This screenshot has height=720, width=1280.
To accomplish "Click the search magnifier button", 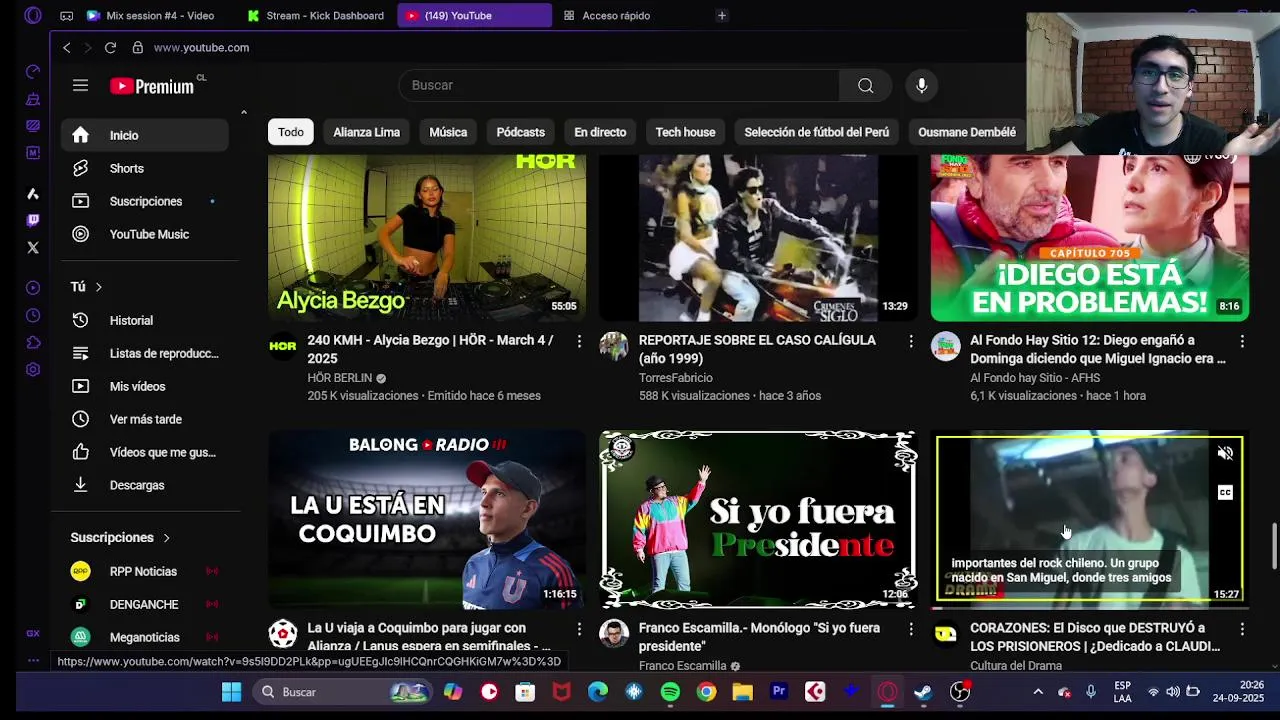I will (866, 86).
